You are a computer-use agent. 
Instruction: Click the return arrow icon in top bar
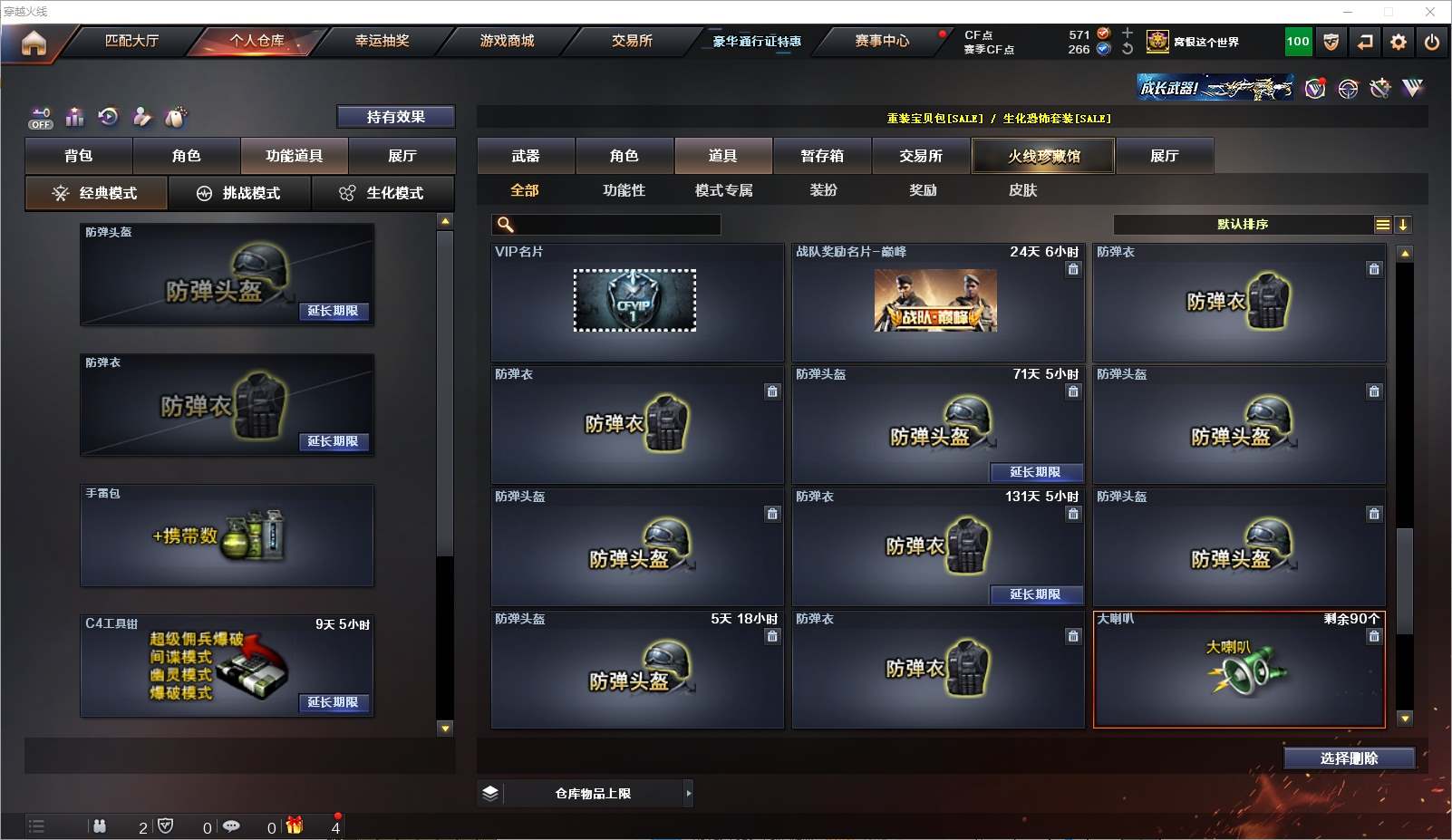click(x=1365, y=42)
